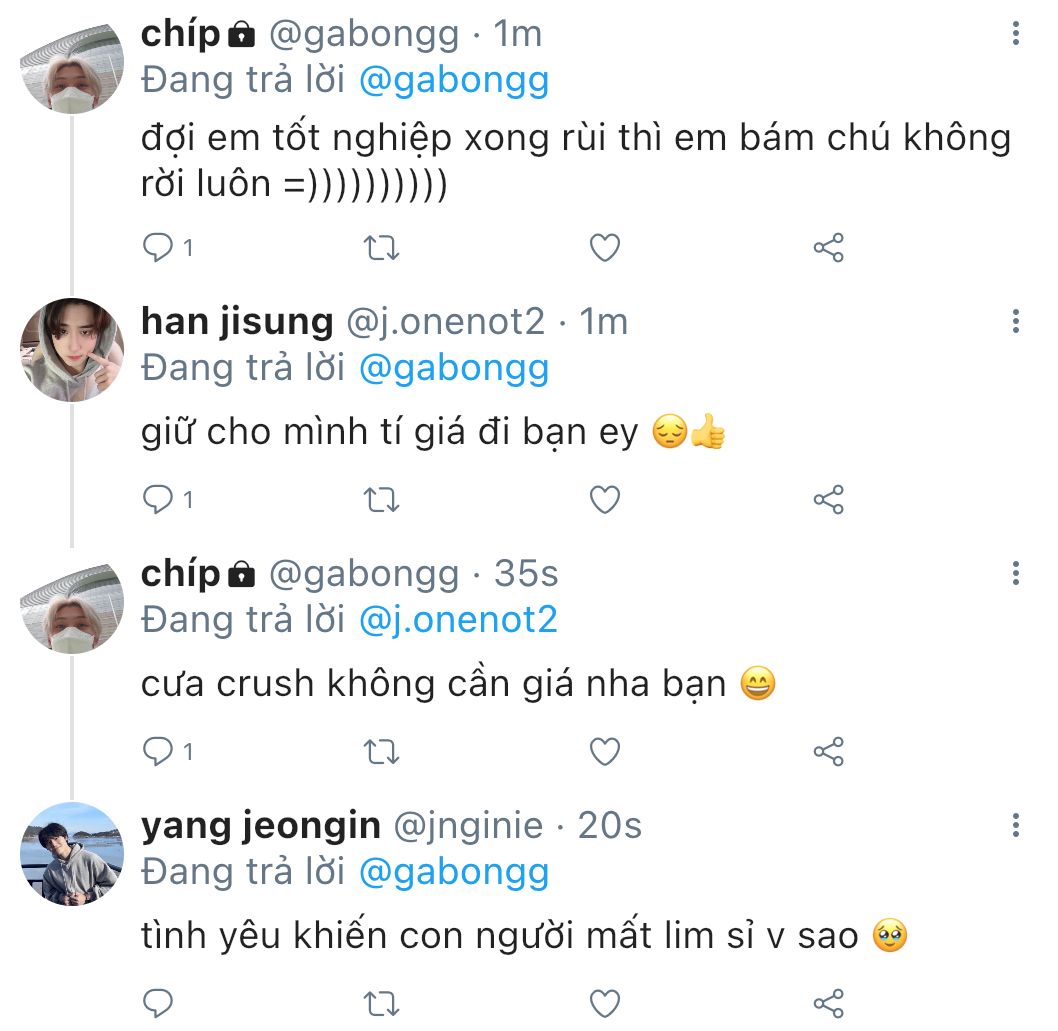Image resolution: width=1058 pixels, height=1031 pixels.
Task: Share yang jeongin's tweet
Action: [x=829, y=1002]
